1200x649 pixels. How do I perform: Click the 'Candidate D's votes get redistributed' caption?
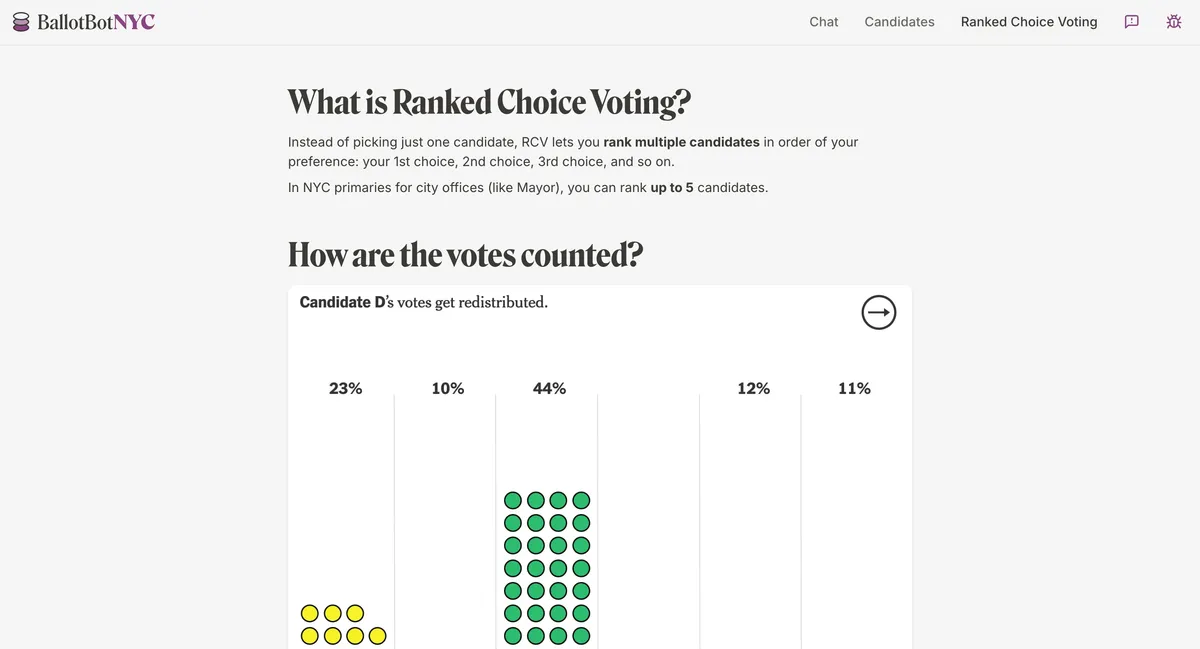(x=424, y=302)
